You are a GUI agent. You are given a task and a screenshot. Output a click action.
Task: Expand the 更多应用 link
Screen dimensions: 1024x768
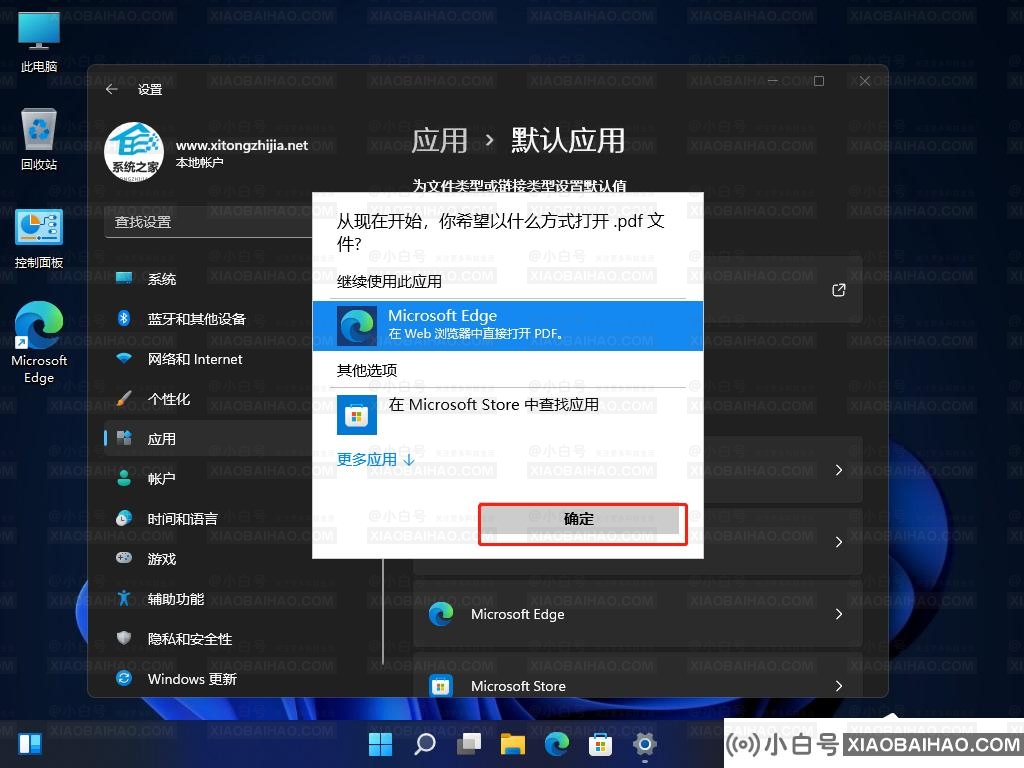tap(376, 460)
